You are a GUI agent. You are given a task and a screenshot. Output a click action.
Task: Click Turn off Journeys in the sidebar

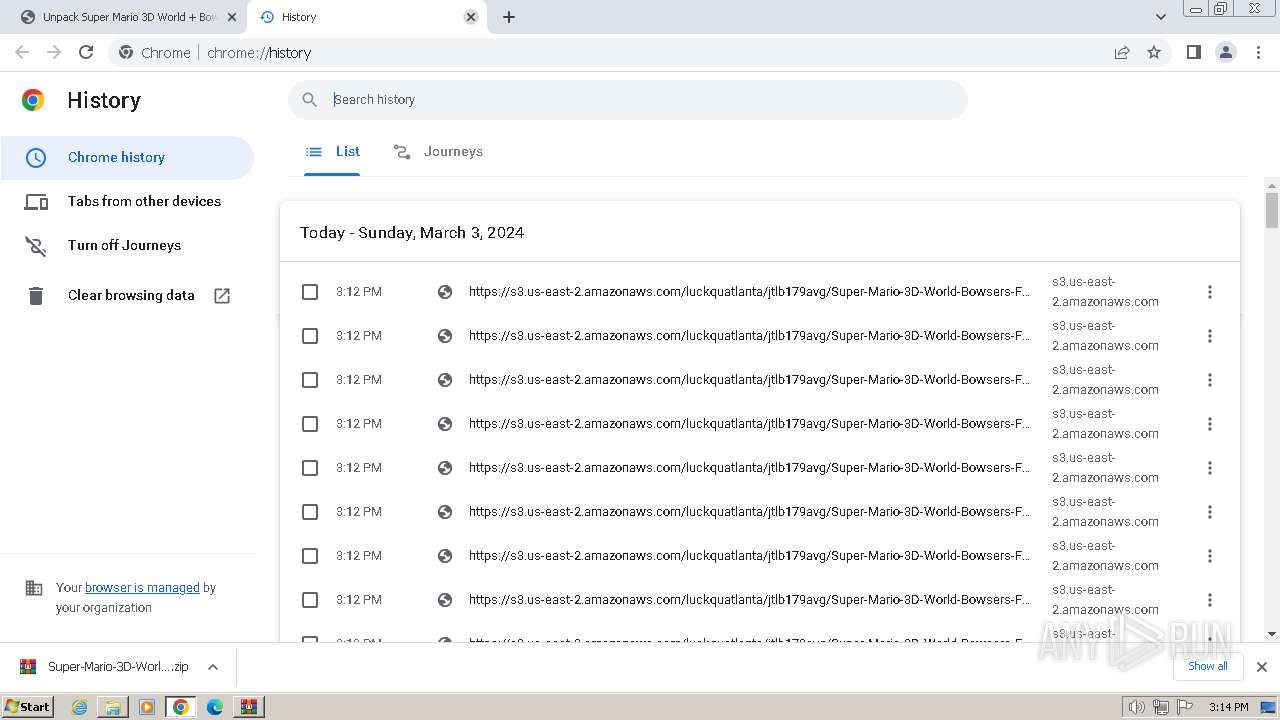(126, 245)
